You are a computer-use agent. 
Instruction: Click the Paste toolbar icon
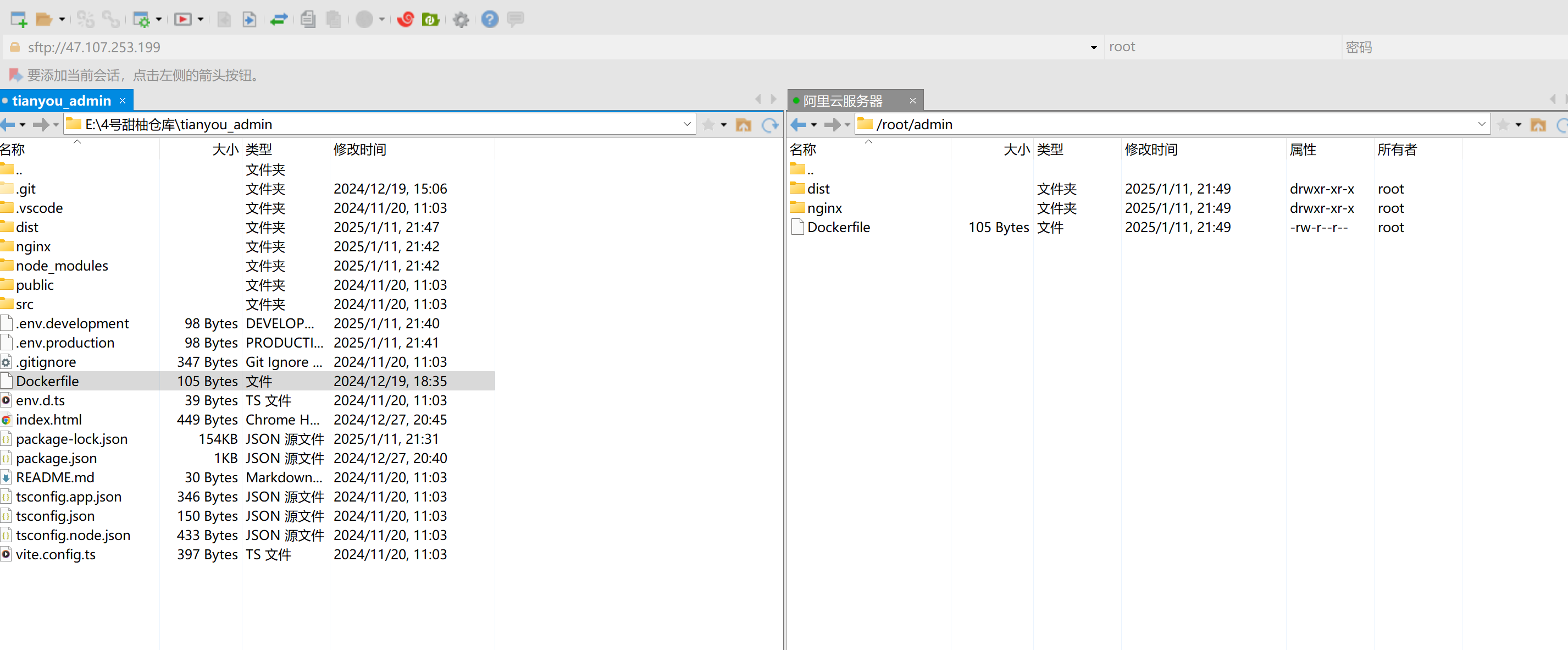(333, 19)
